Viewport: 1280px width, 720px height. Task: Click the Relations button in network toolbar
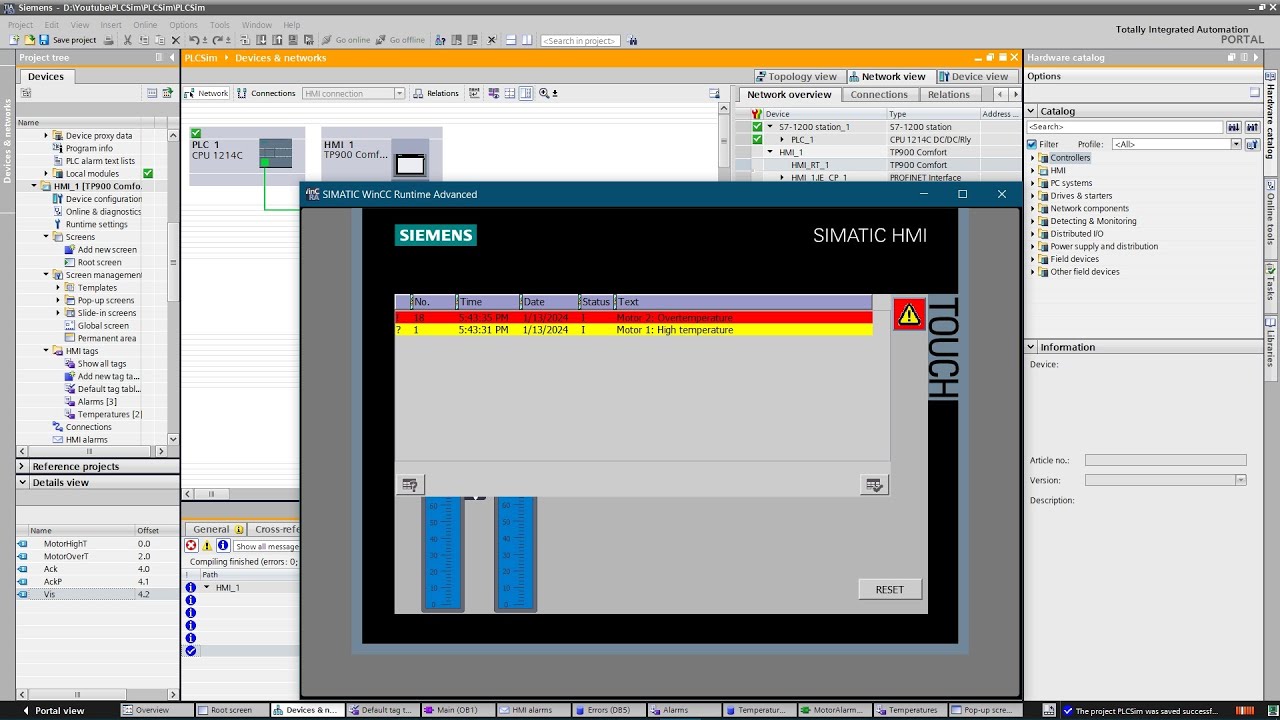click(x=436, y=93)
